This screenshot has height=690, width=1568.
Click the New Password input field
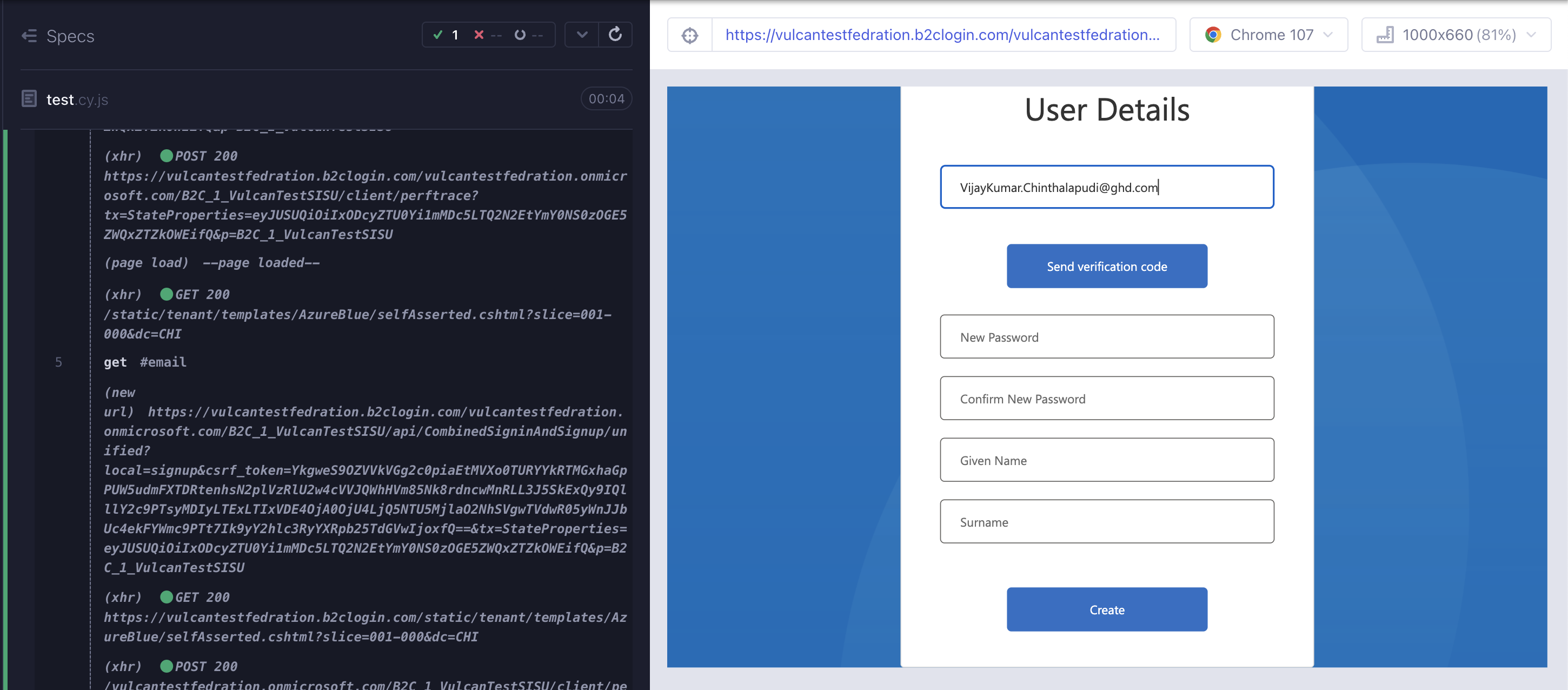1106,337
